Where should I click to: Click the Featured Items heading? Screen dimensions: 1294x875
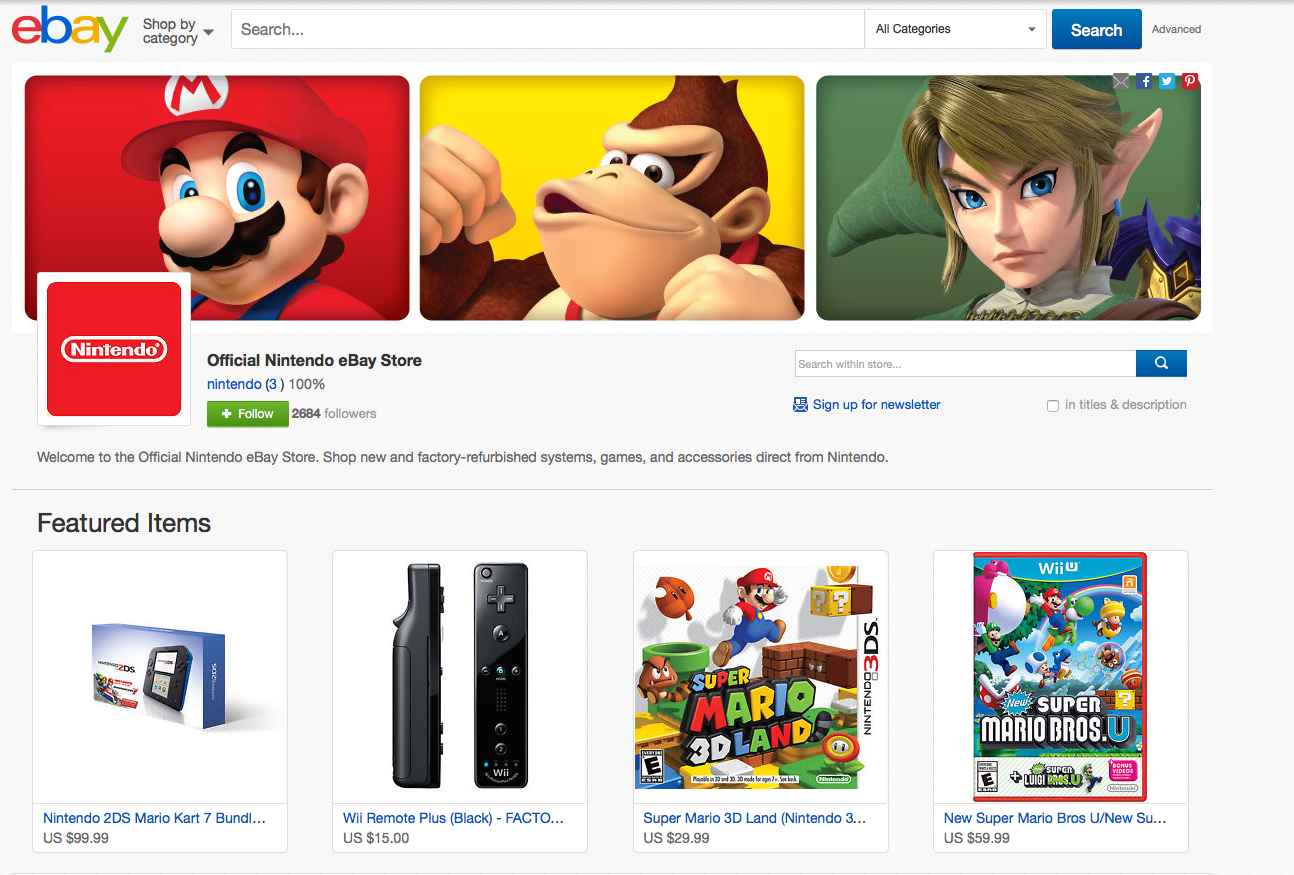tap(124, 523)
